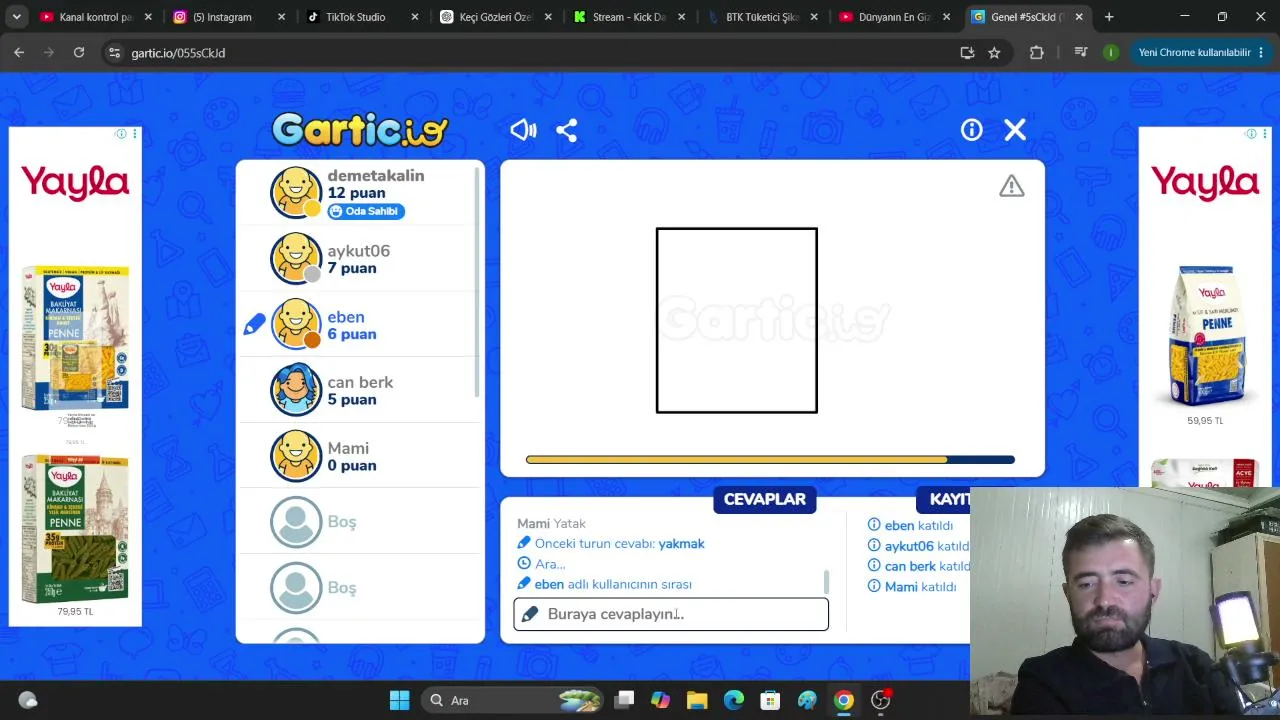Image resolution: width=1280 pixels, height=720 pixels.
Task: Switch to the Stream - Kick tab
Action: (628, 17)
